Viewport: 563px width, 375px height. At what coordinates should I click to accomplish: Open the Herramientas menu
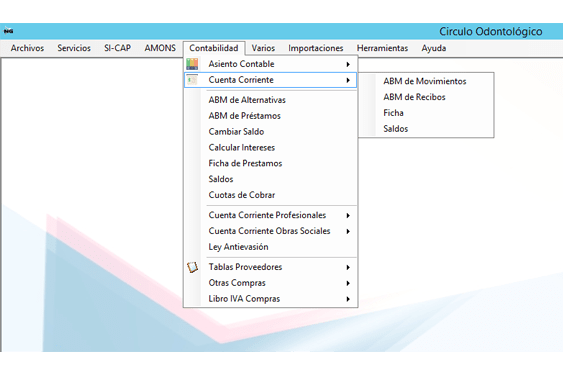382,48
